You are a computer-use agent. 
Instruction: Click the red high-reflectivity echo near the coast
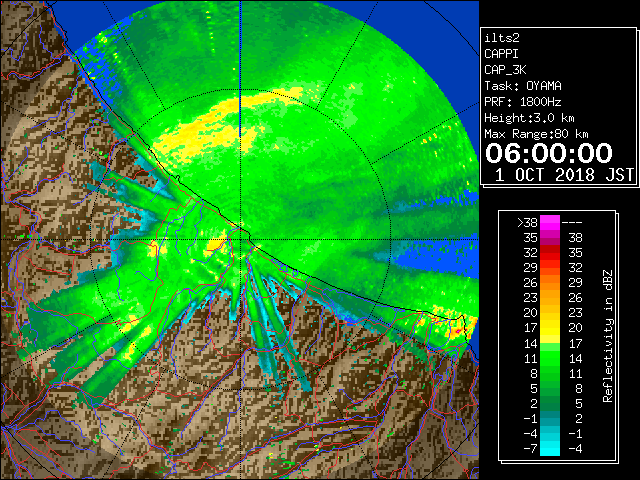coord(458,330)
